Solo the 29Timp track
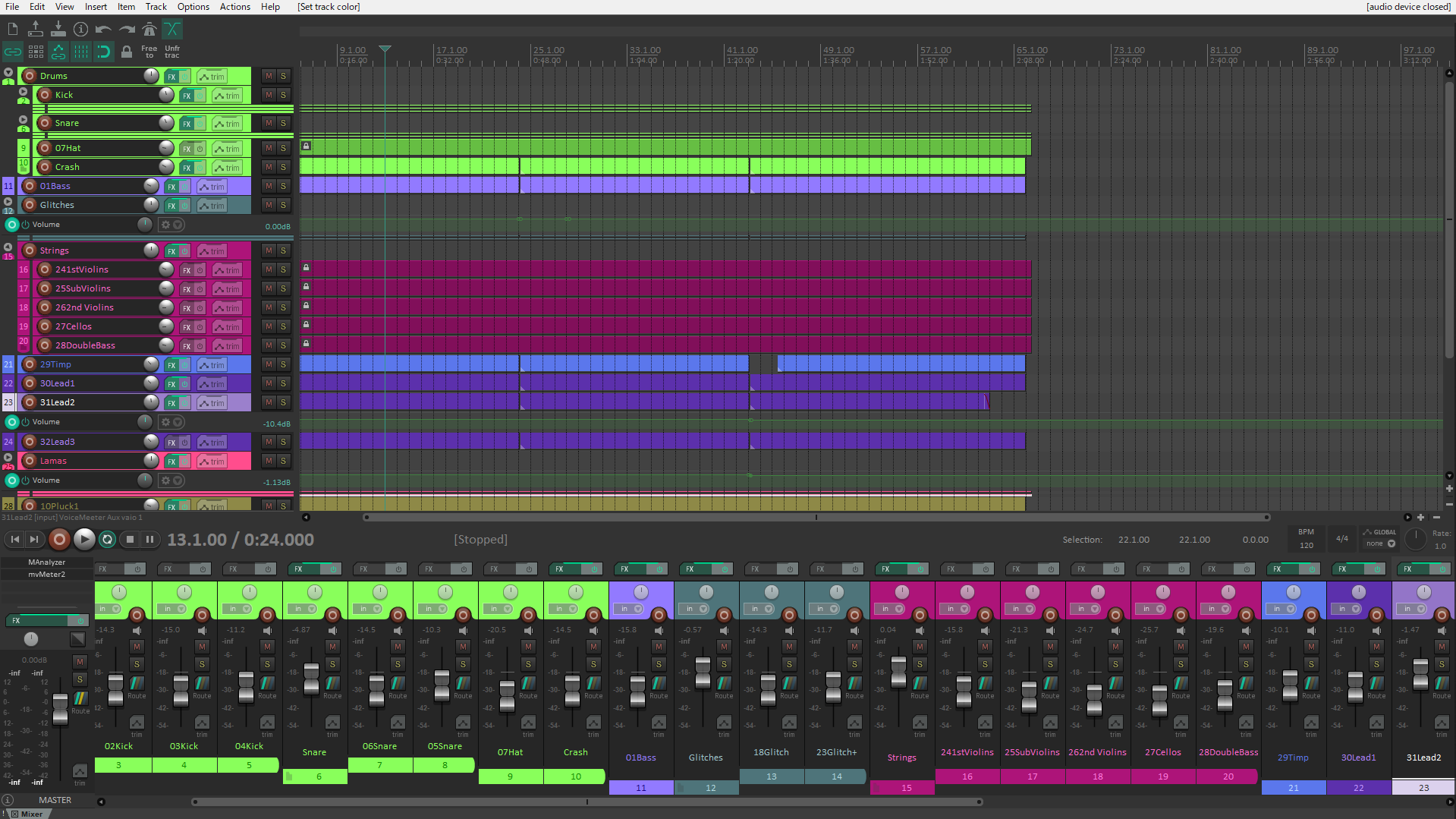 pos(283,364)
